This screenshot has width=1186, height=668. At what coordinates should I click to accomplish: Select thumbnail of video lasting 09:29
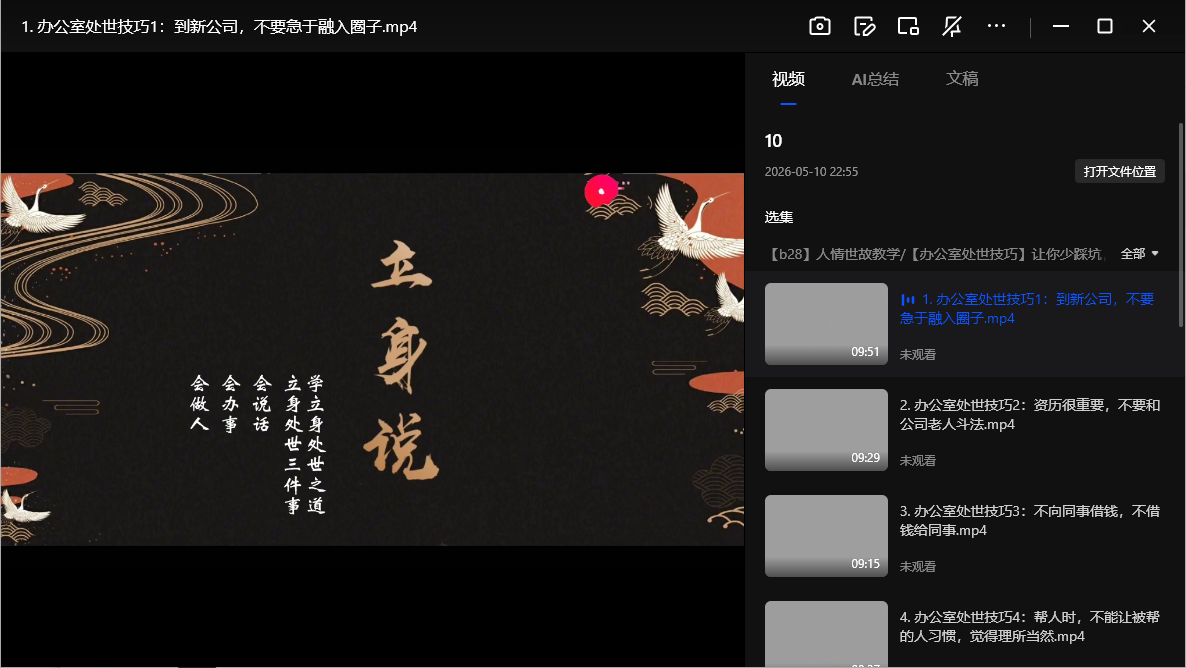[x=826, y=430]
